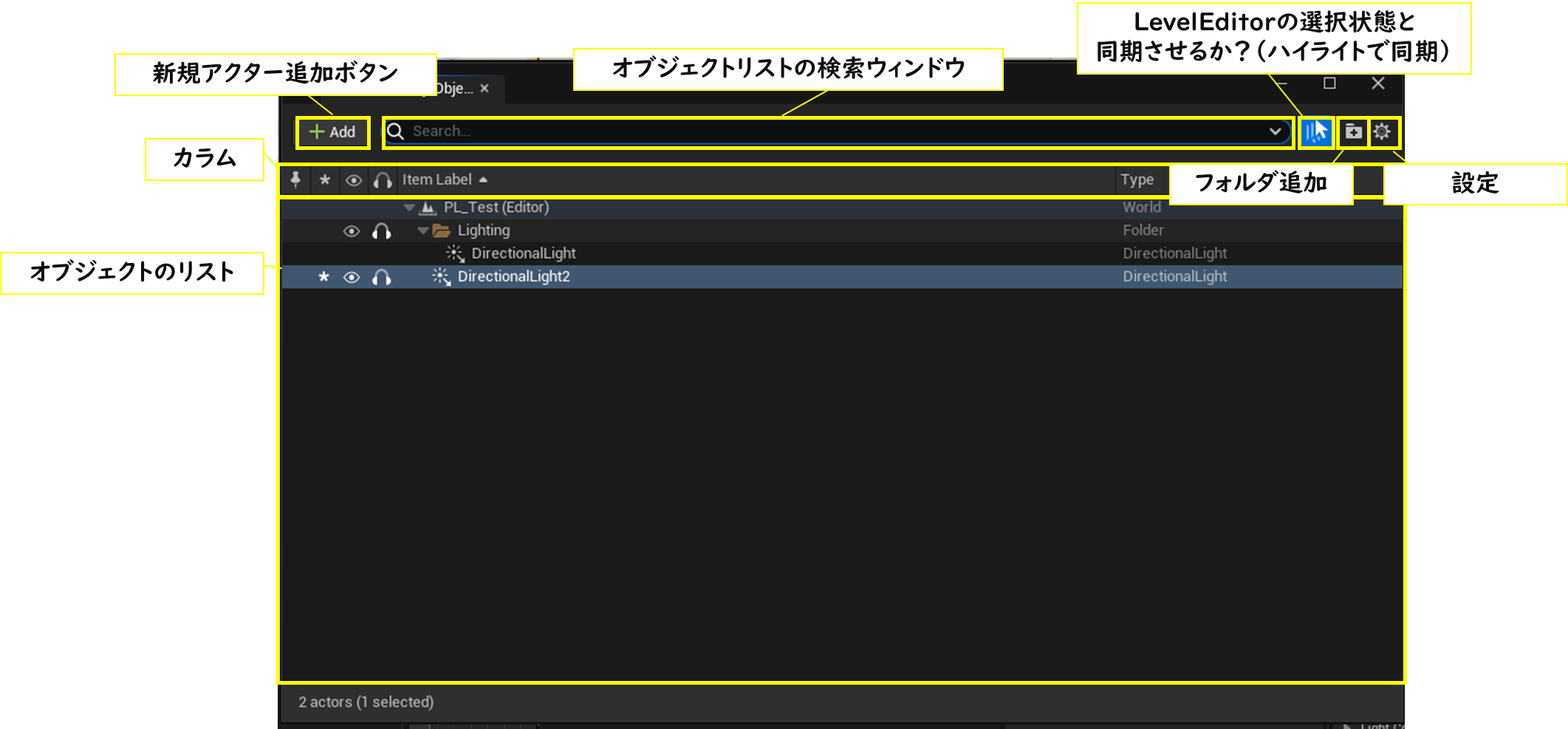Viewport: 1568px width, 729px height.
Task: Disable the LevelEditor selection sync toggle
Action: pos(1316,132)
